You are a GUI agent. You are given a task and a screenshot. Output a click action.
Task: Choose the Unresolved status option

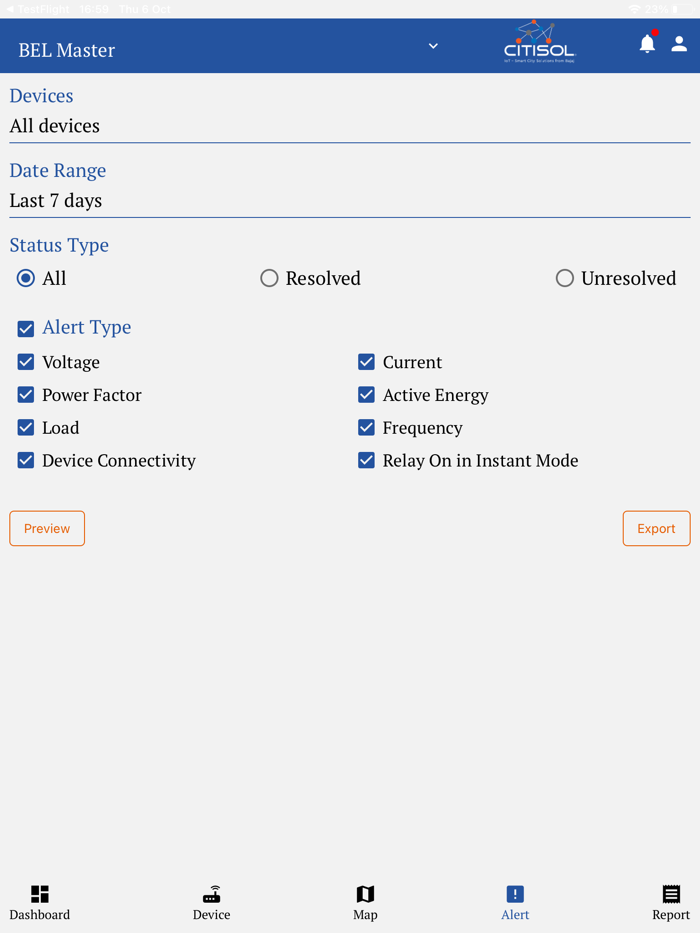point(565,278)
